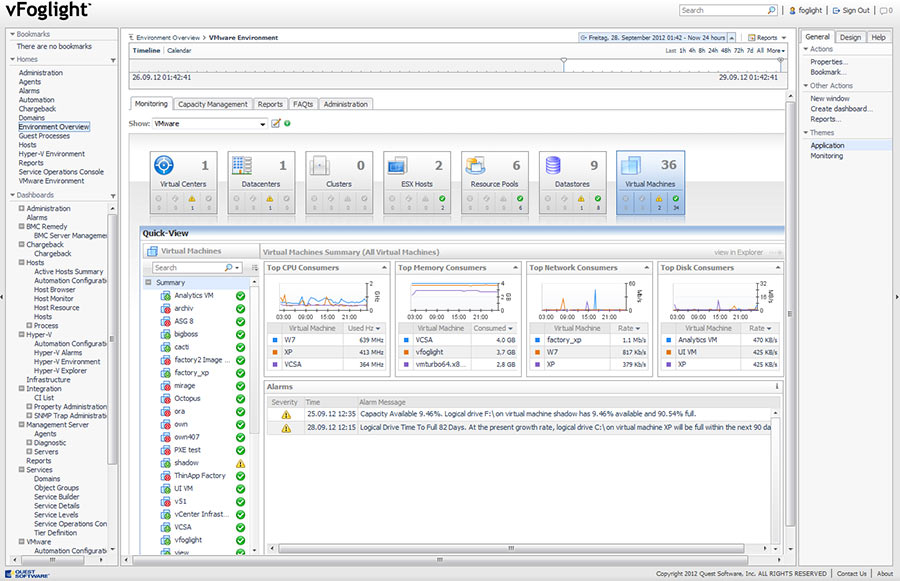Open Service Operations Console home item

[61, 172]
